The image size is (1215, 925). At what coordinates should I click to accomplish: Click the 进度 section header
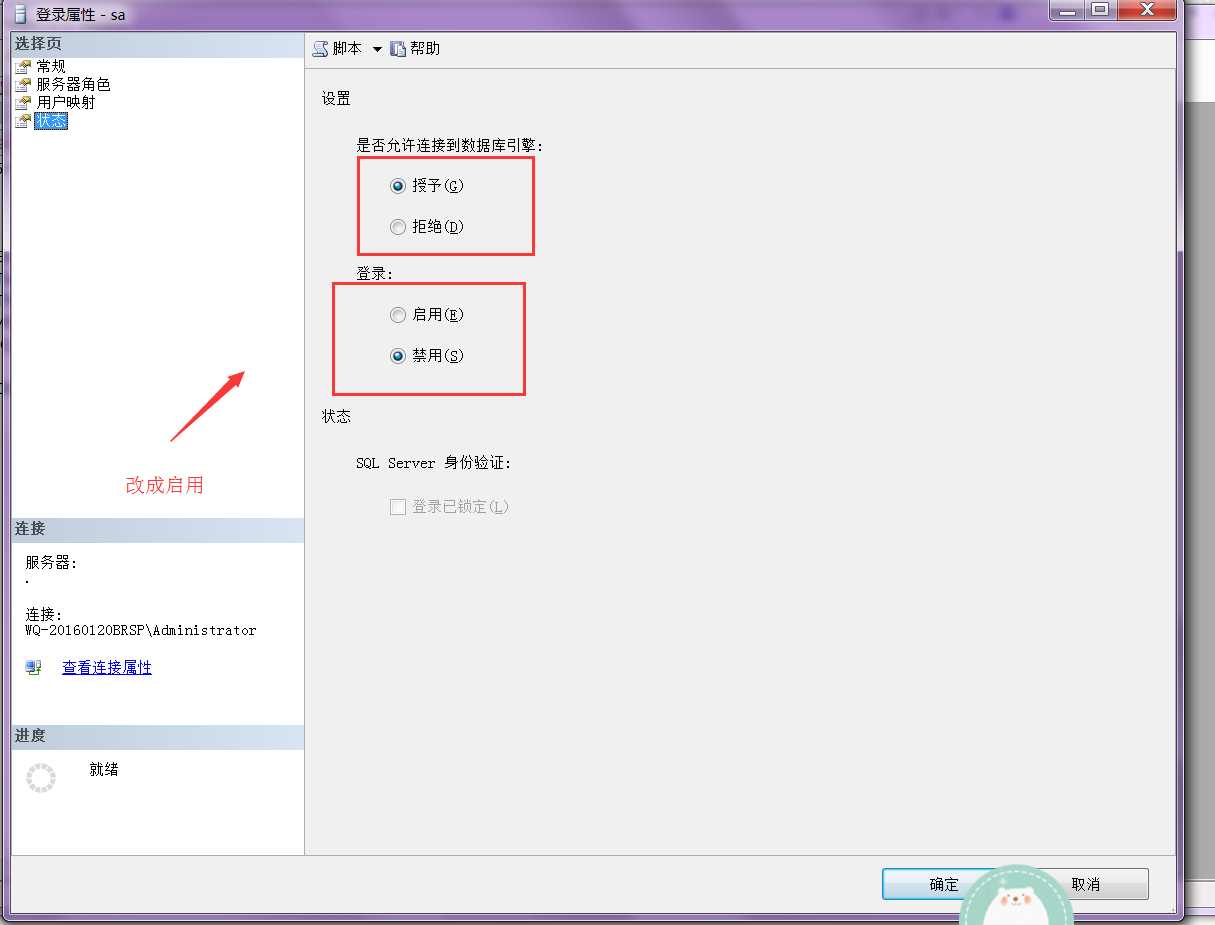(158, 736)
